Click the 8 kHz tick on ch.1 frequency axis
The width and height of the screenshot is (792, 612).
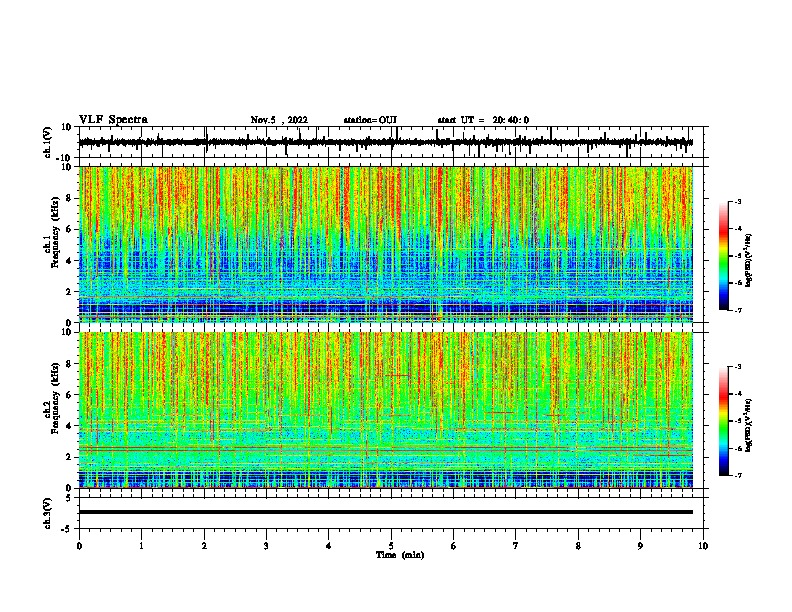coord(69,198)
